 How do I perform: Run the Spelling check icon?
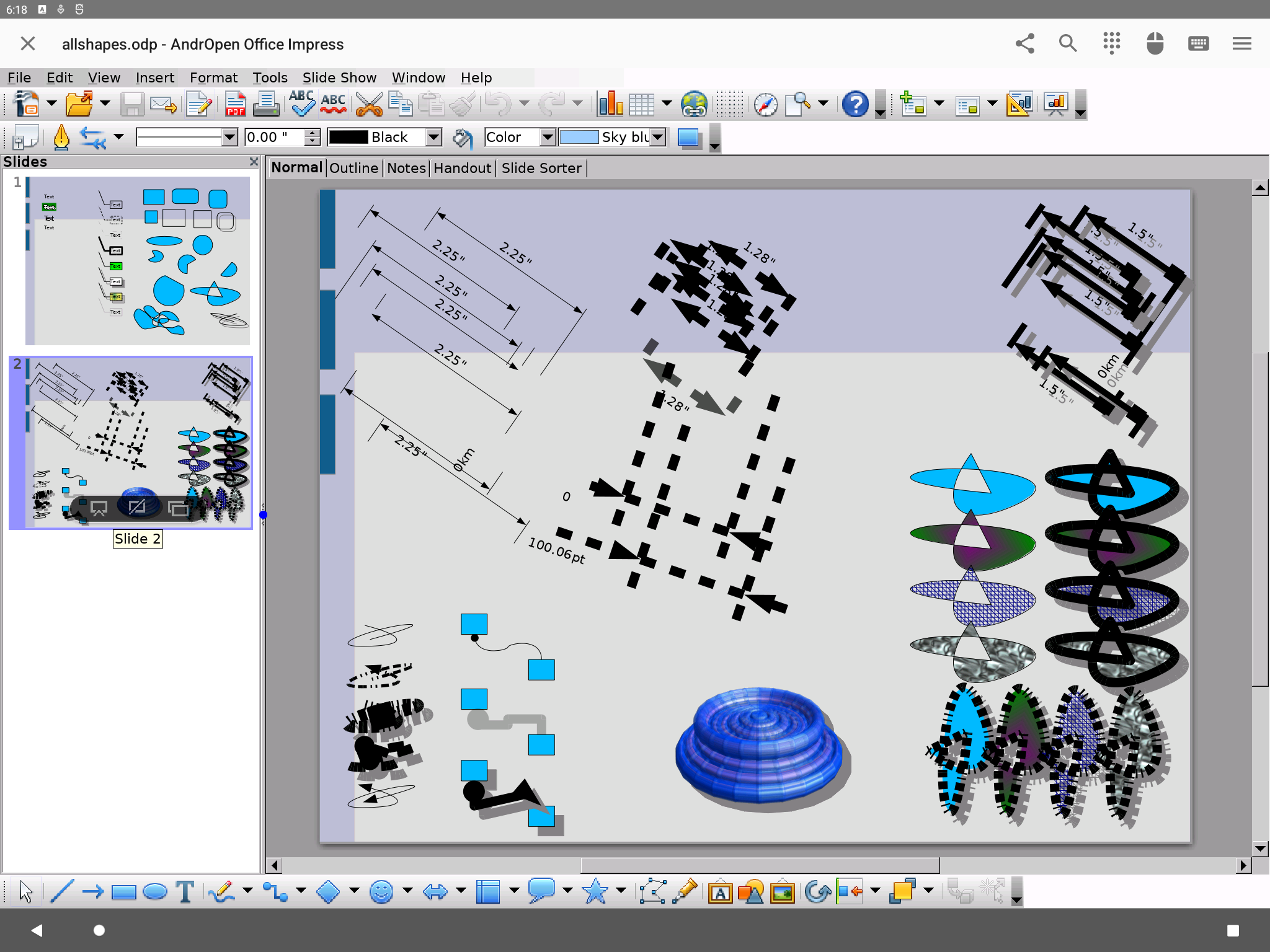[302, 104]
